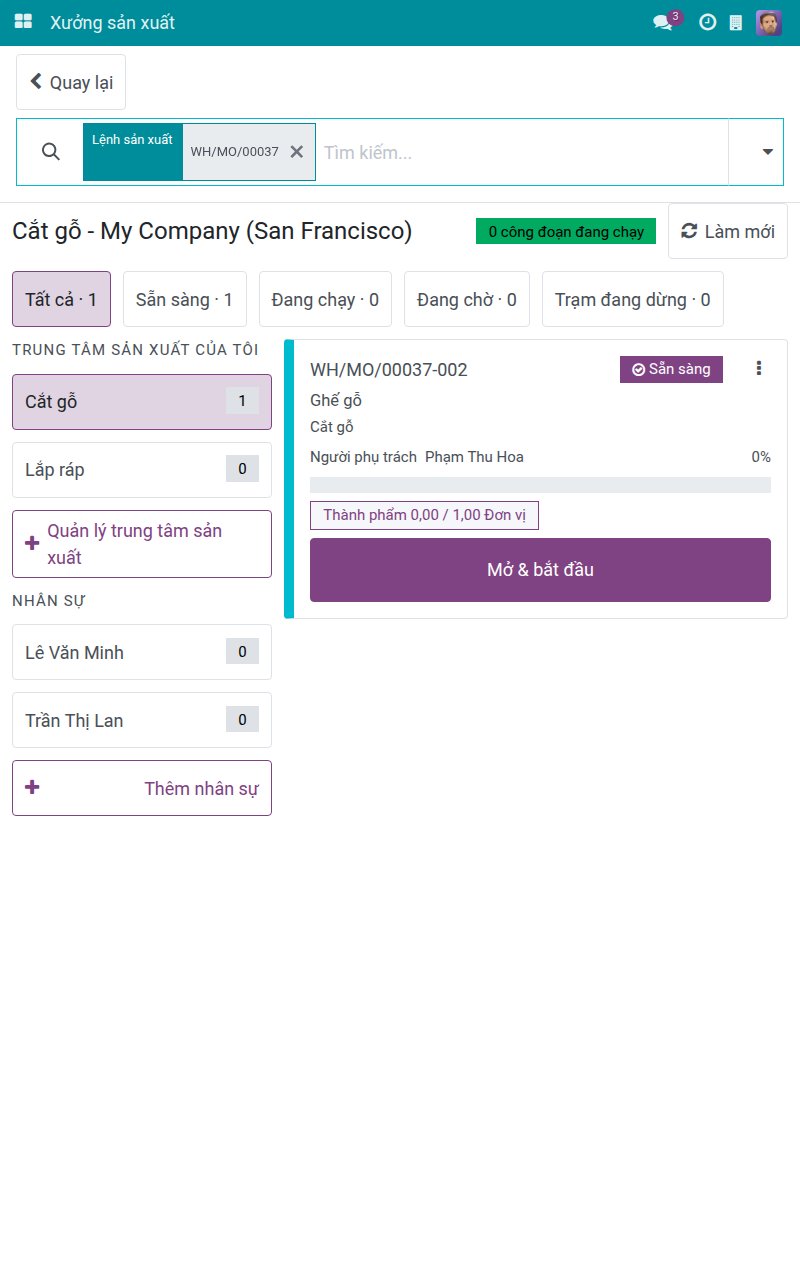Click Mở & bắt đầu button
Viewport: 800px width, 1280px height.
coord(540,570)
